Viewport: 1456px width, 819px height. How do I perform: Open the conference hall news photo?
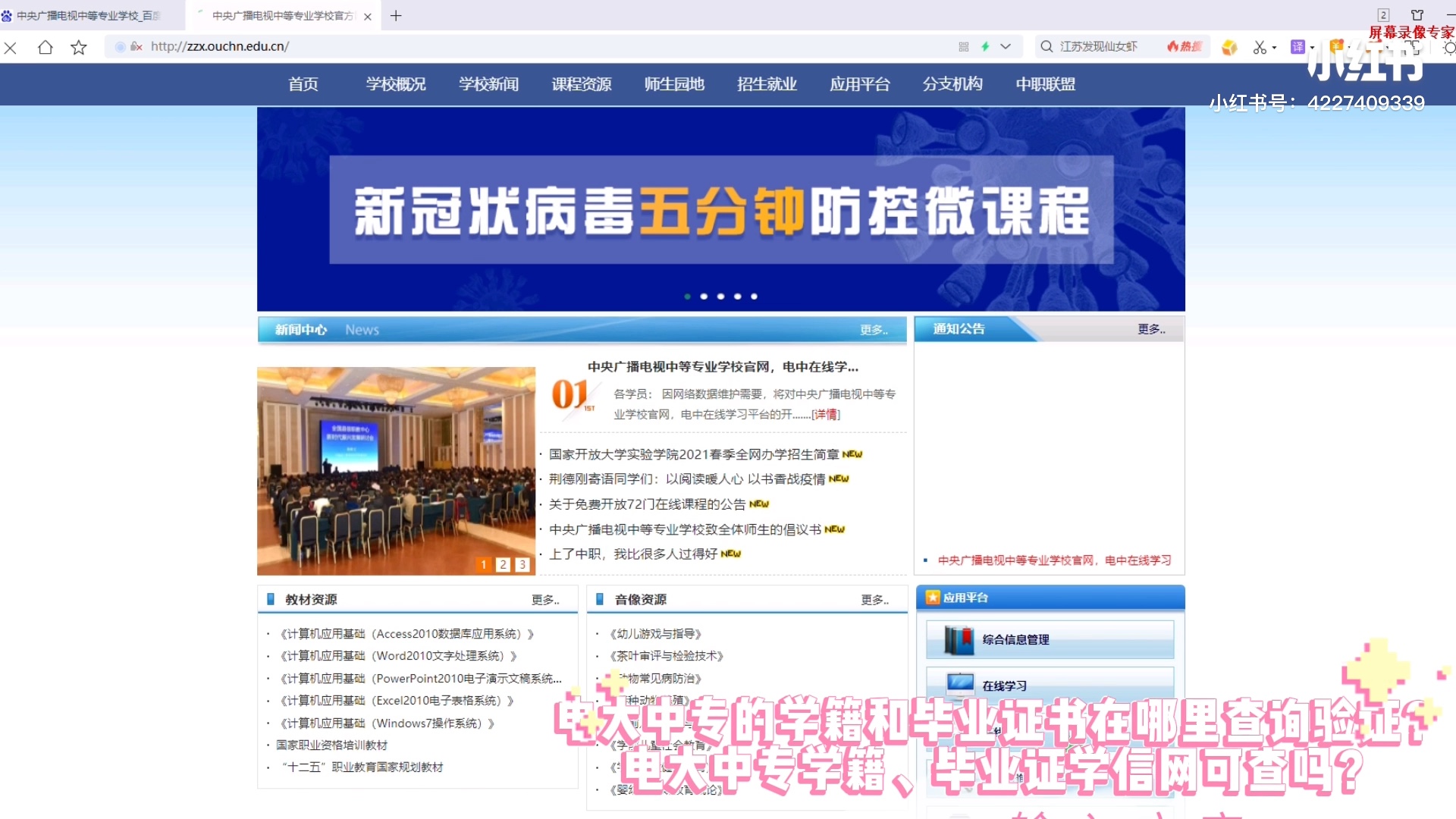(x=396, y=471)
